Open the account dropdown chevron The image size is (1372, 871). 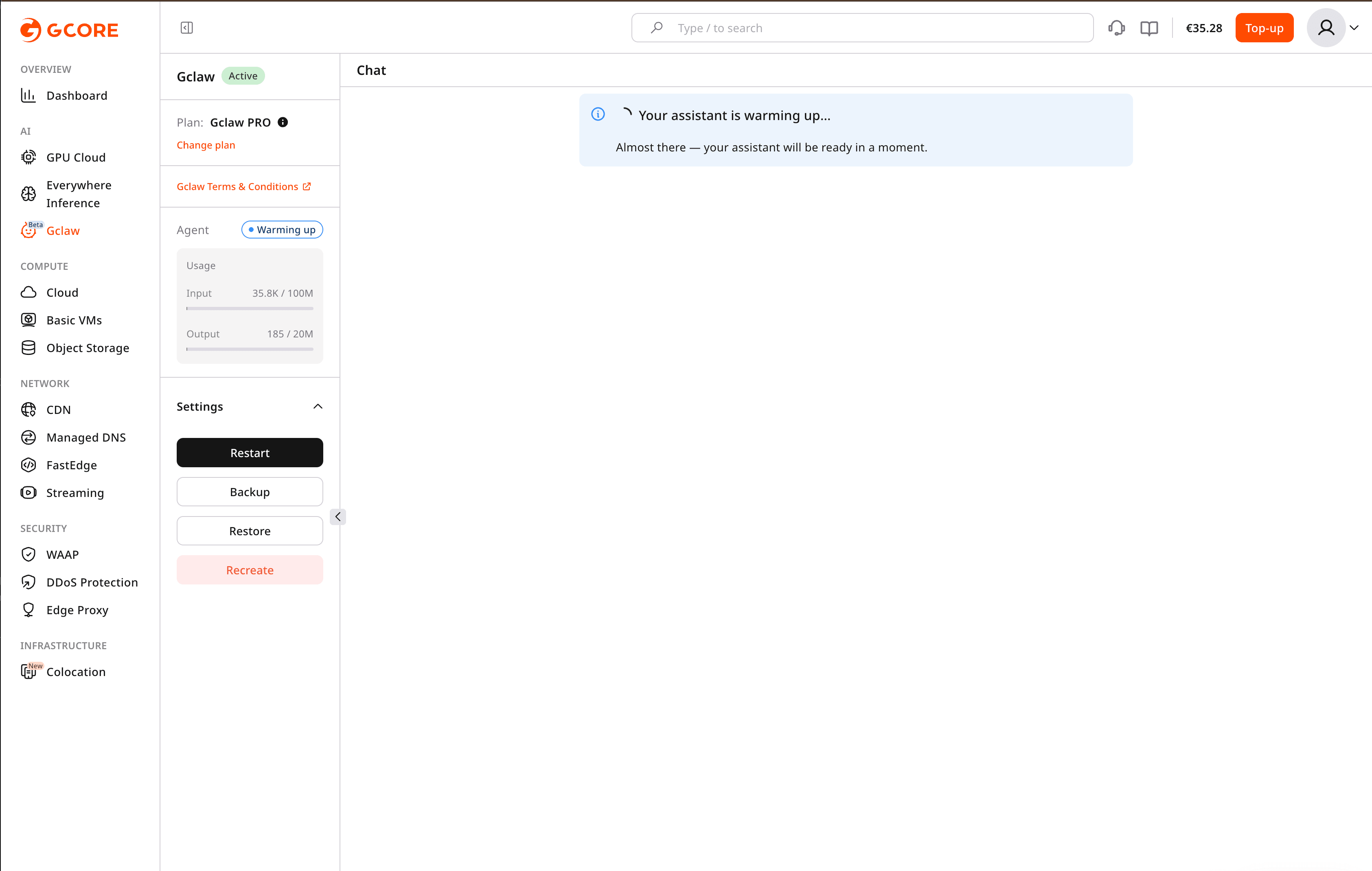click(x=1354, y=28)
